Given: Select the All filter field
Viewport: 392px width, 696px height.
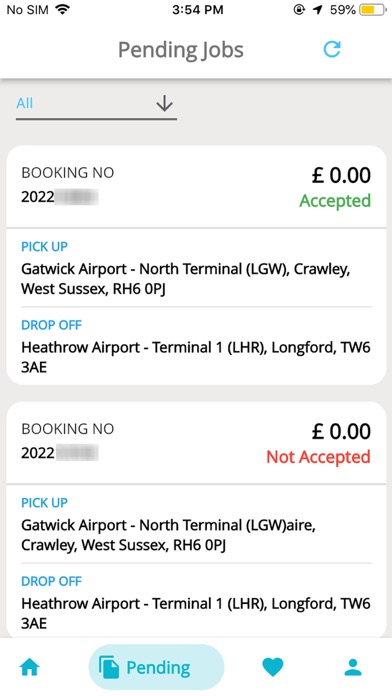Looking at the screenshot, I should coord(96,105).
